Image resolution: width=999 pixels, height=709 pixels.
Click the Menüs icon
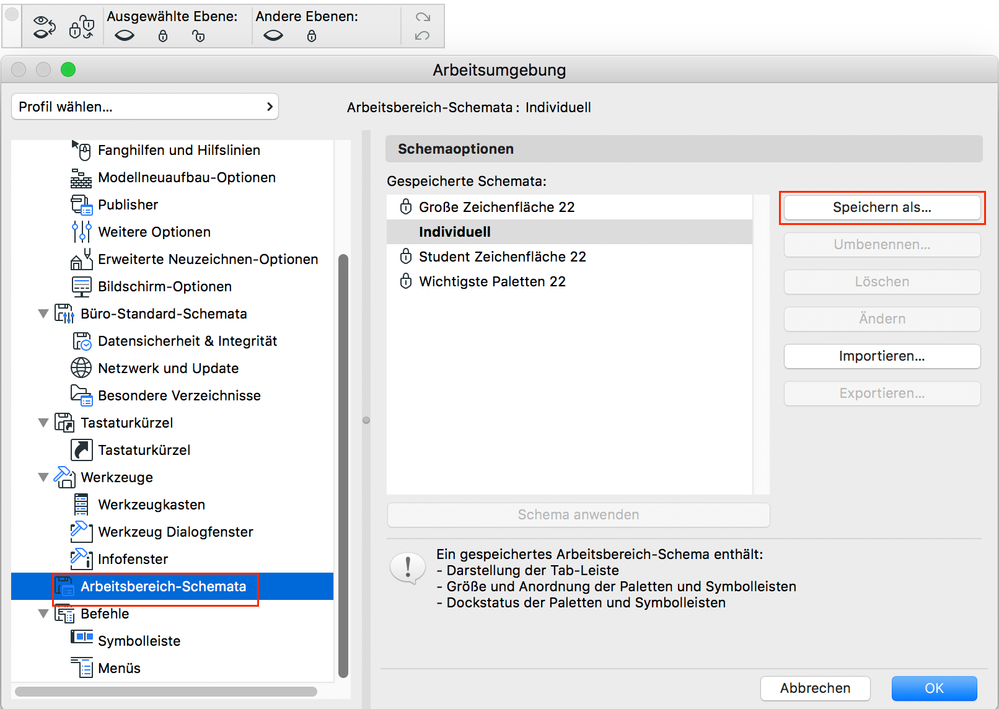click(81, 668)
